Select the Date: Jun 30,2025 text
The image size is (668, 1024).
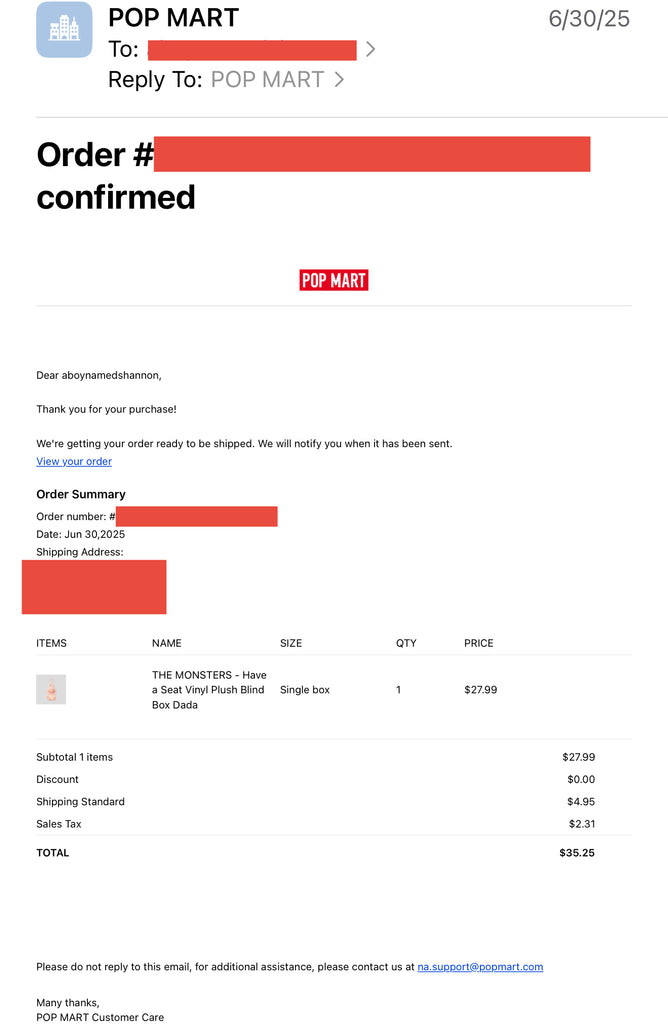click(80, 534)
